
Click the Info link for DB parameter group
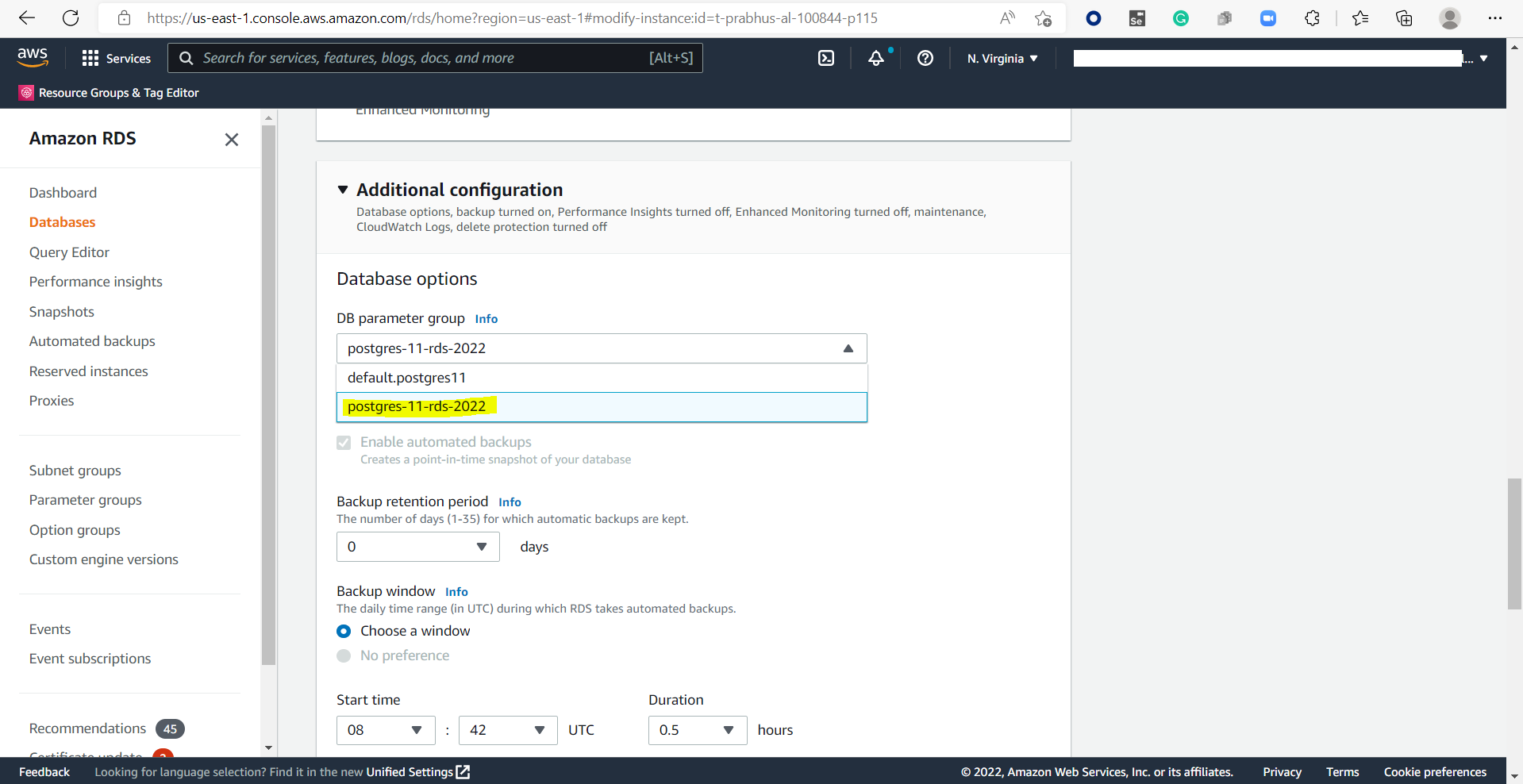486,319
